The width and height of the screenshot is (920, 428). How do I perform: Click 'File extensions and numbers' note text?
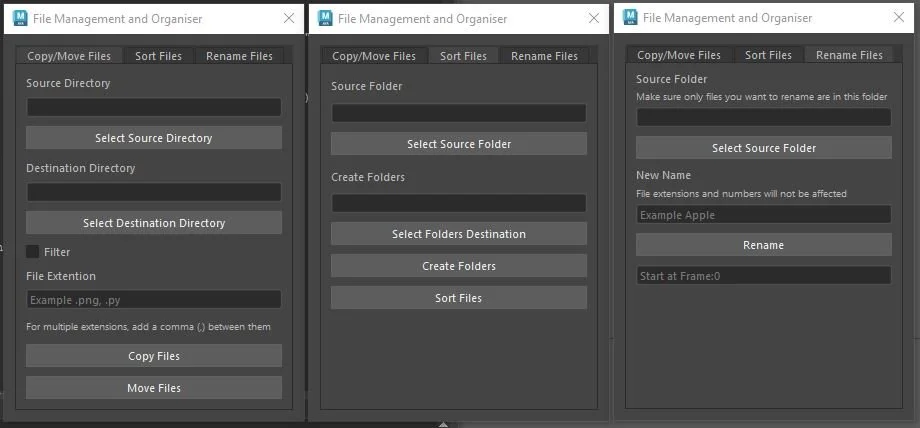[742, 193]
